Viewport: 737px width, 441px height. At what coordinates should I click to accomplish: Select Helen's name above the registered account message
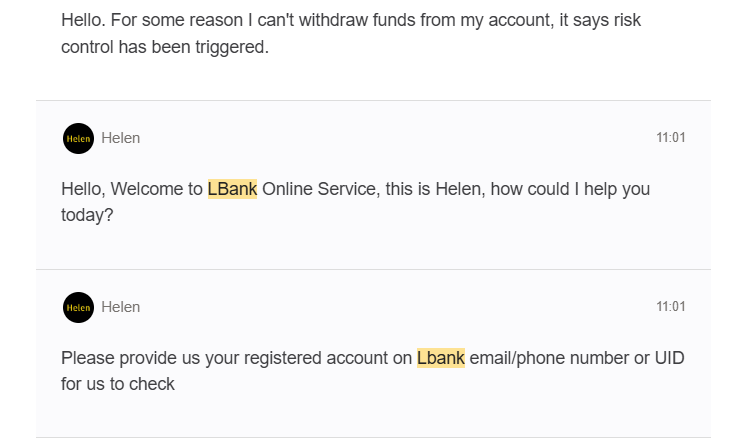point(121,307)
